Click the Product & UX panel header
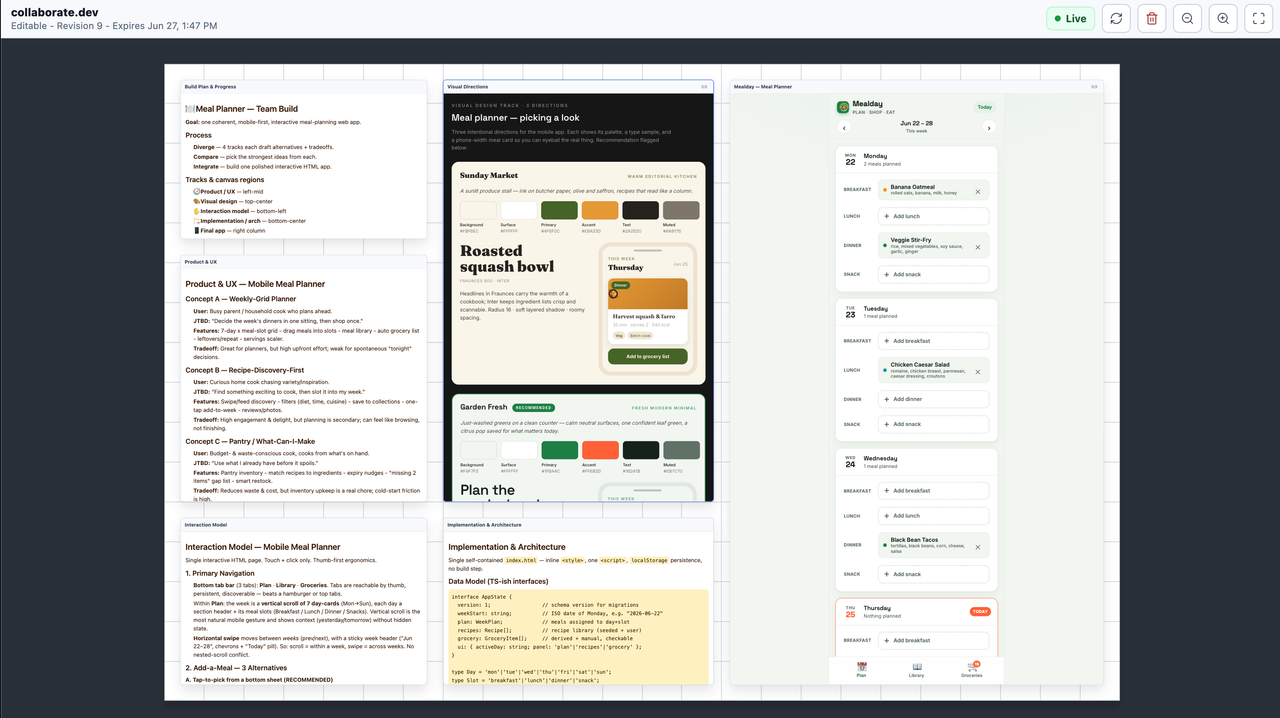The width and height of the screenshot is (1280, 718). (x=303, y=262)
